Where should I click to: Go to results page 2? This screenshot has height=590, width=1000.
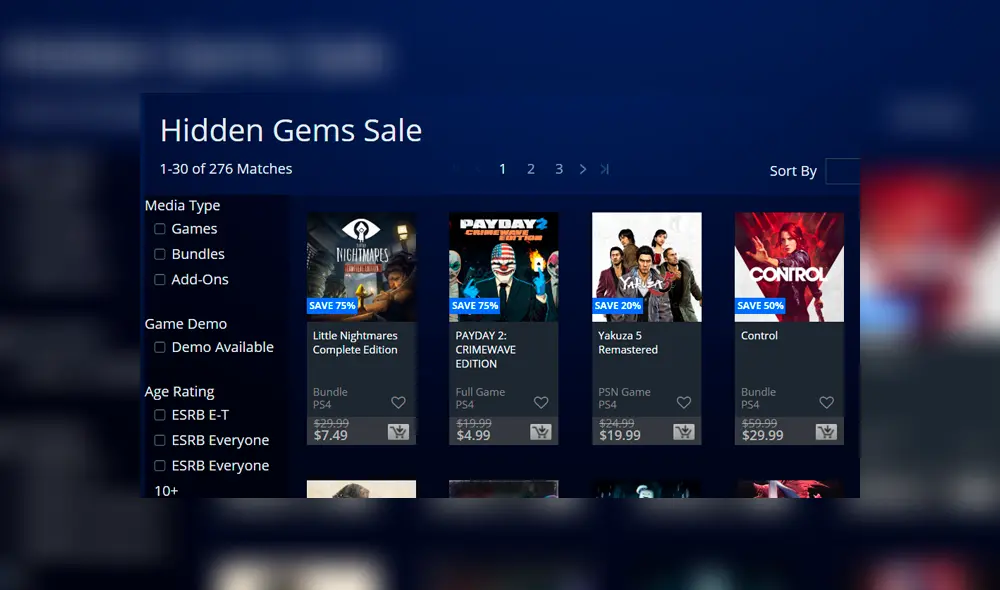click(531, 169)
